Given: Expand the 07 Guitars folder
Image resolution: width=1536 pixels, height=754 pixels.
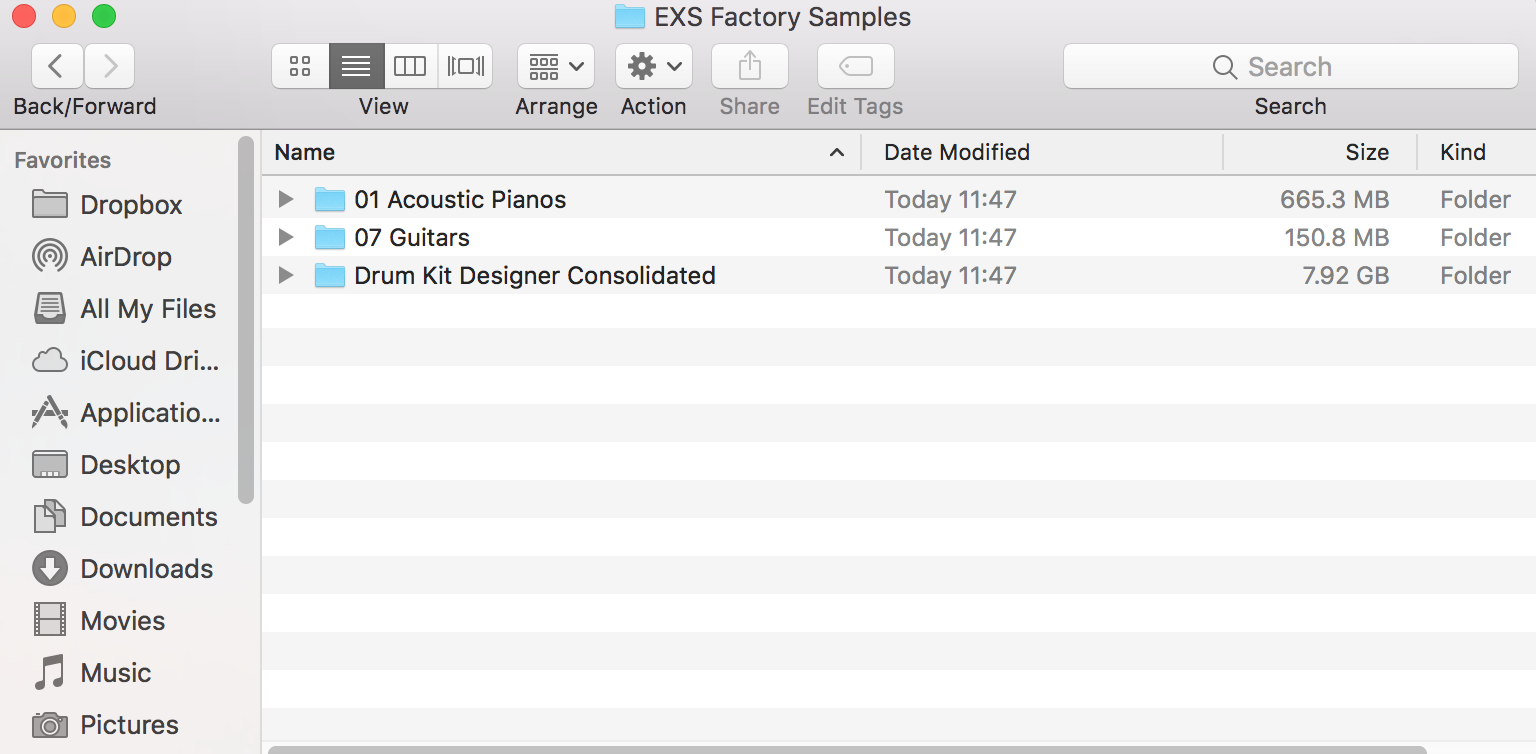Looking at the screenshot, I should click(x=286, y=238).
